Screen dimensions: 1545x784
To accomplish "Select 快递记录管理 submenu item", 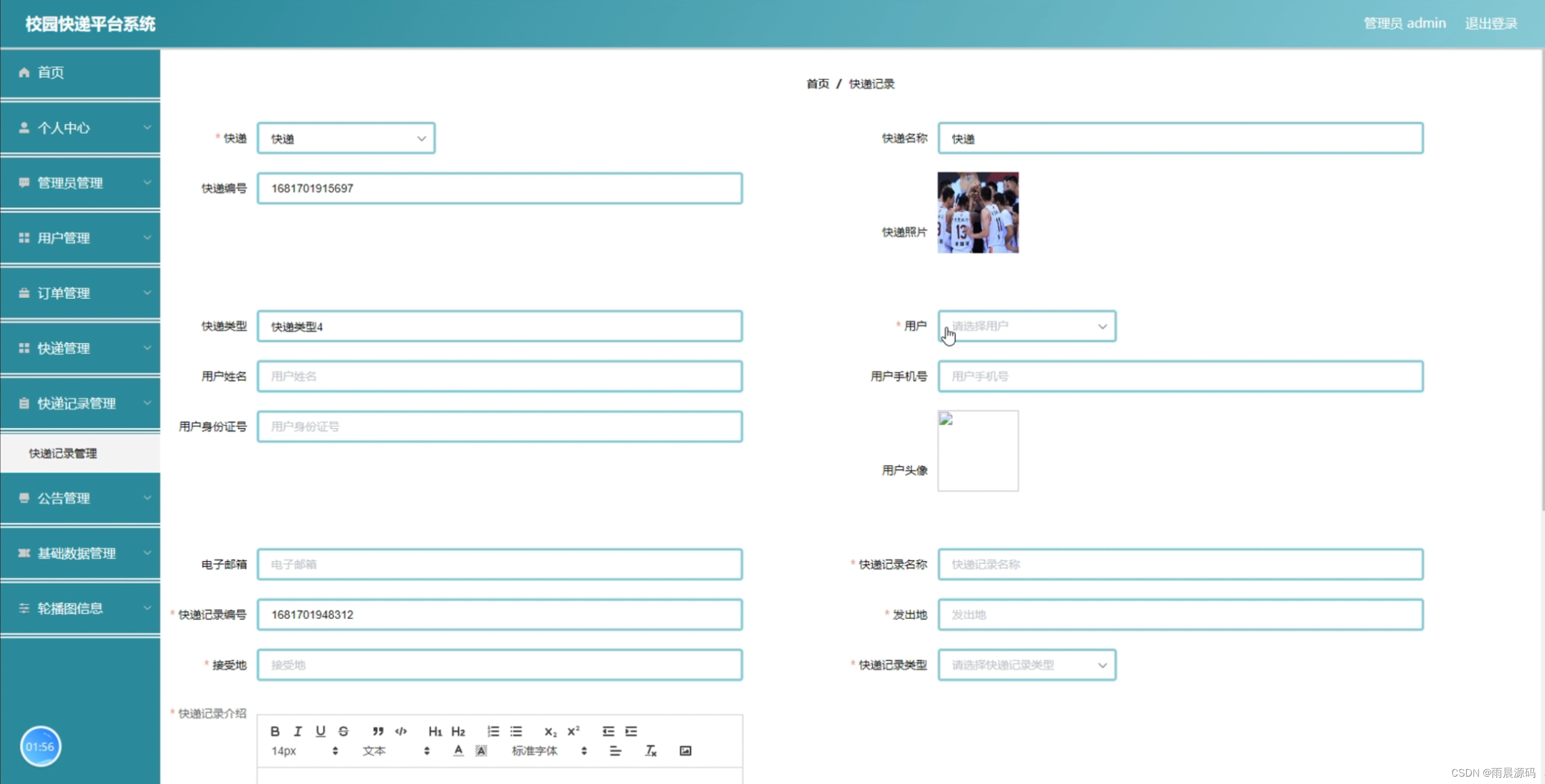I will coord(63,453).
